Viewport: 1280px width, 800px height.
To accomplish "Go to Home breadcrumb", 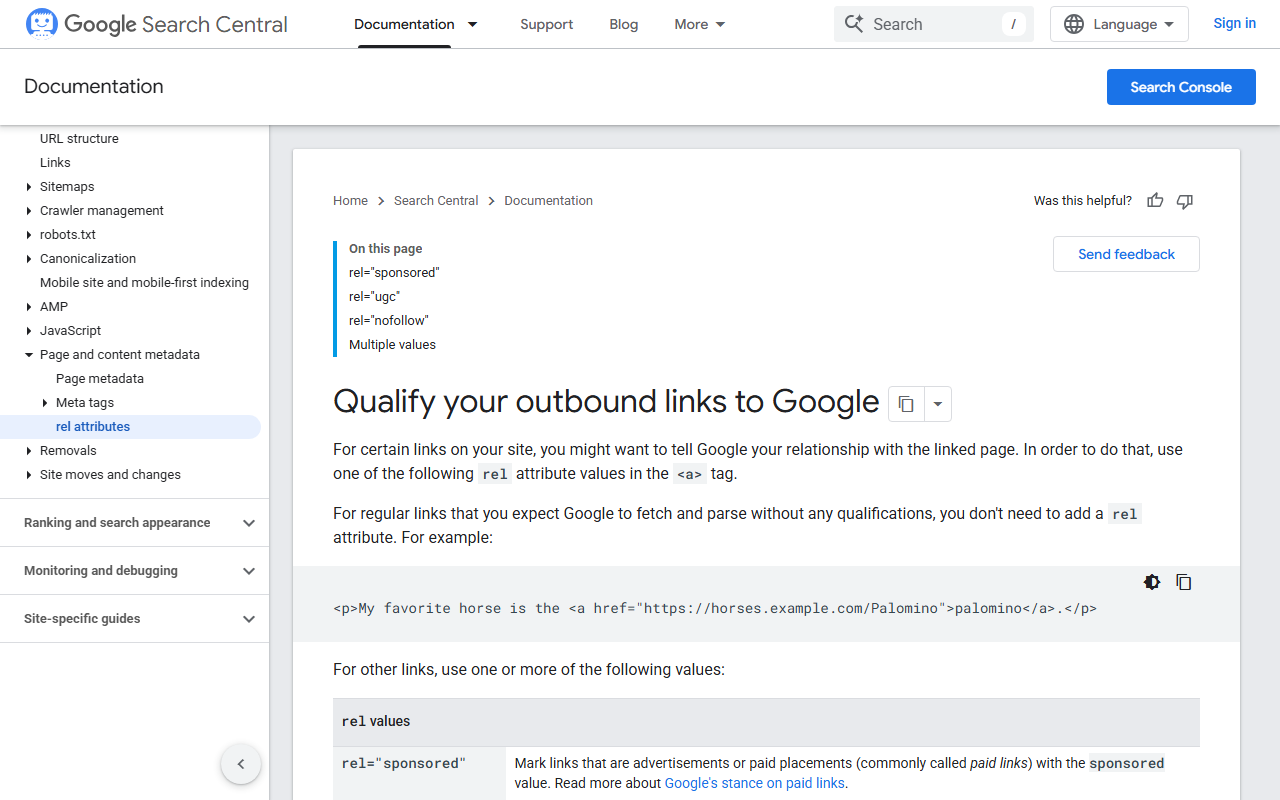I will 351,201.
